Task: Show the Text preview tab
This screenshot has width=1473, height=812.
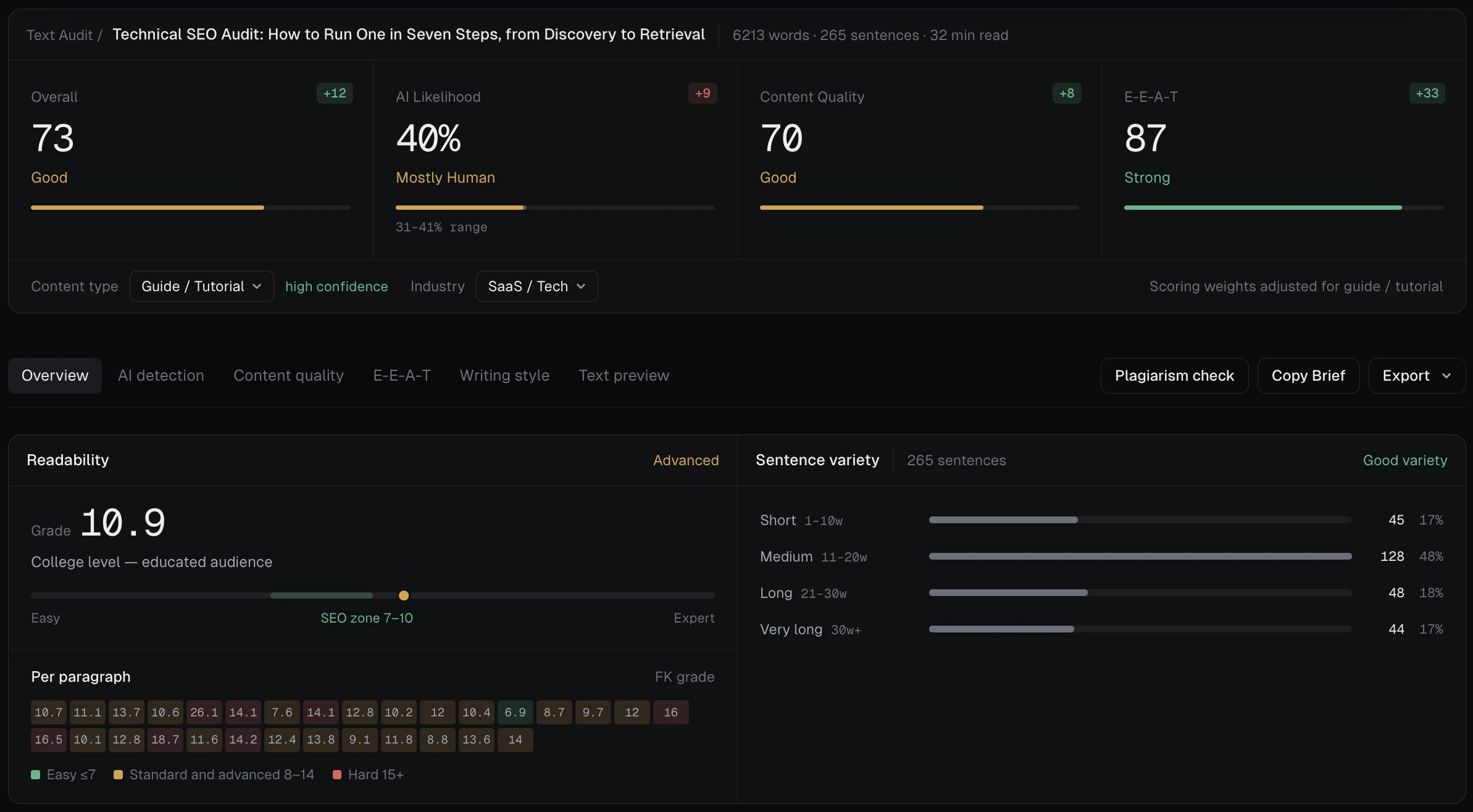Action: tap(624, 376)
